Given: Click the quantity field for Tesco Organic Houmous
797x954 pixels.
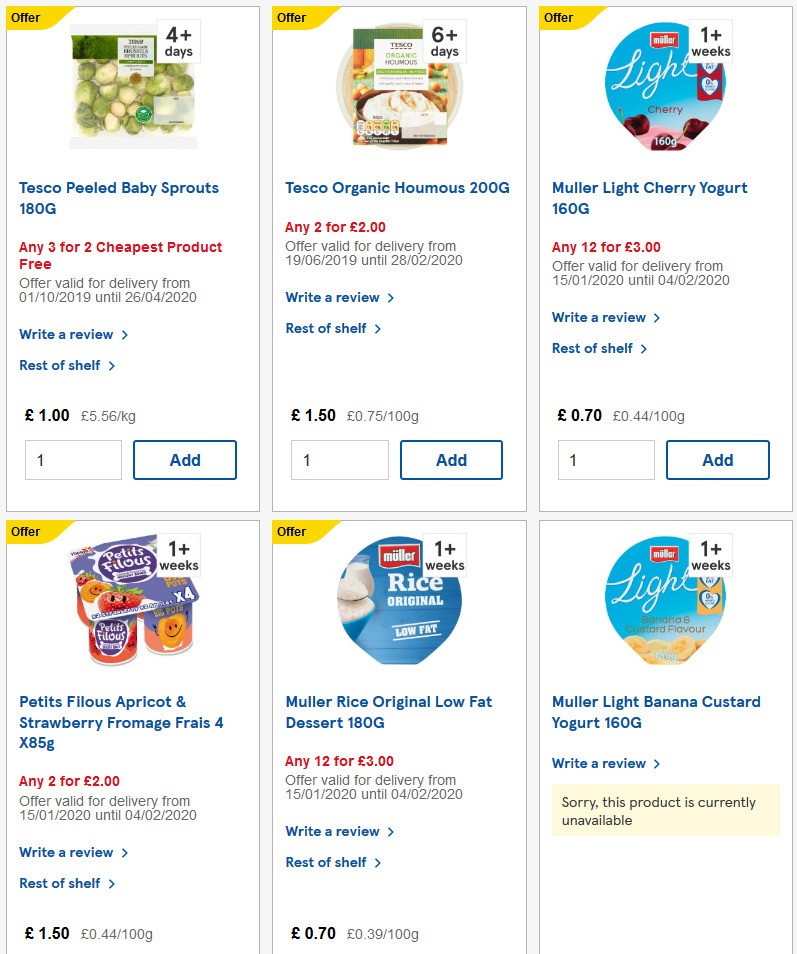Looking at the screenshot, I should tap(340, 460).
